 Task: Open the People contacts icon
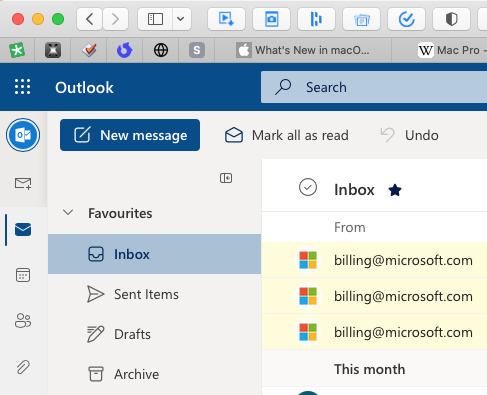pos(23,321)
